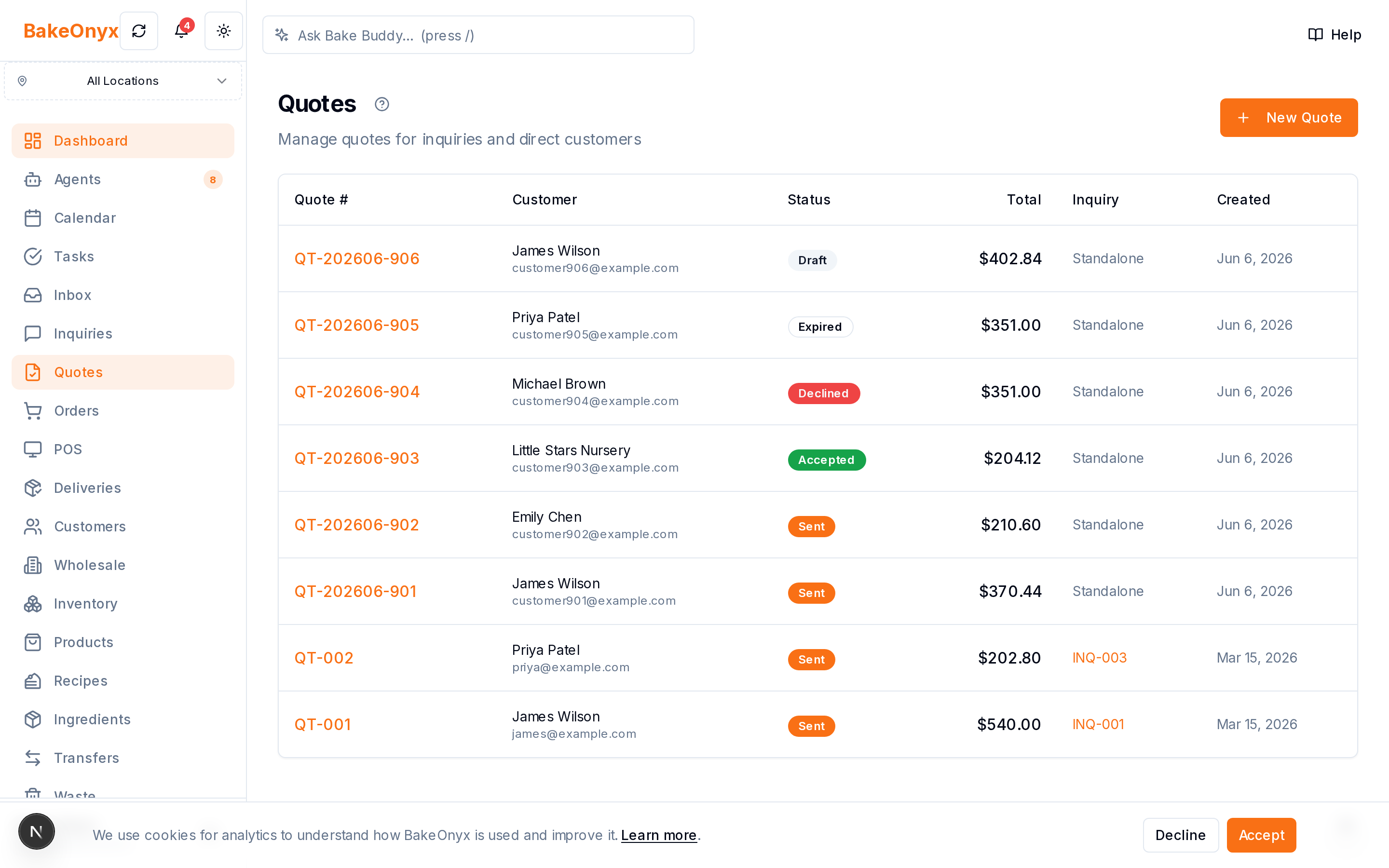
Task: Open the Inventory boxes icon
Action: point(33,604)
